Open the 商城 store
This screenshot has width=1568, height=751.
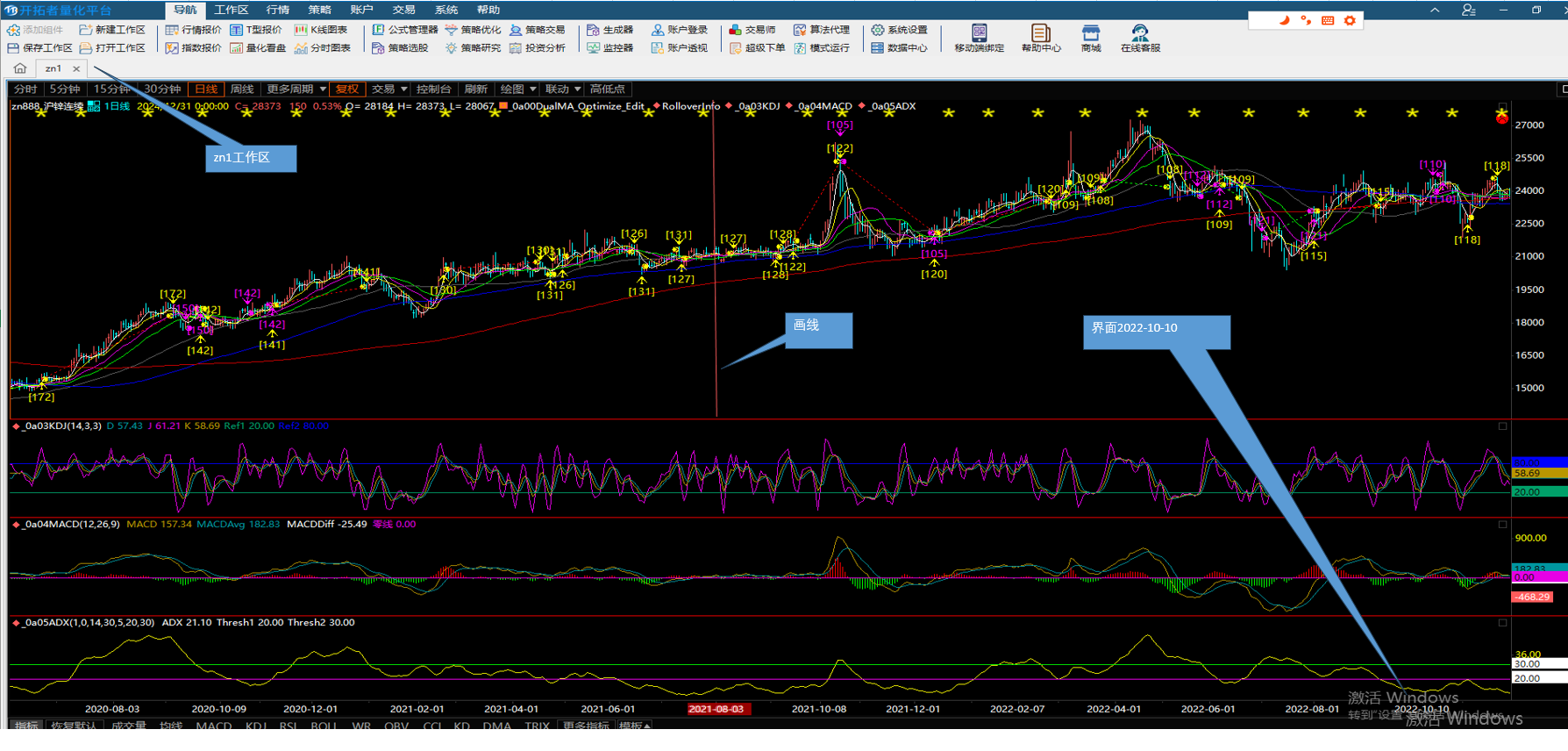pos(1090,38)
